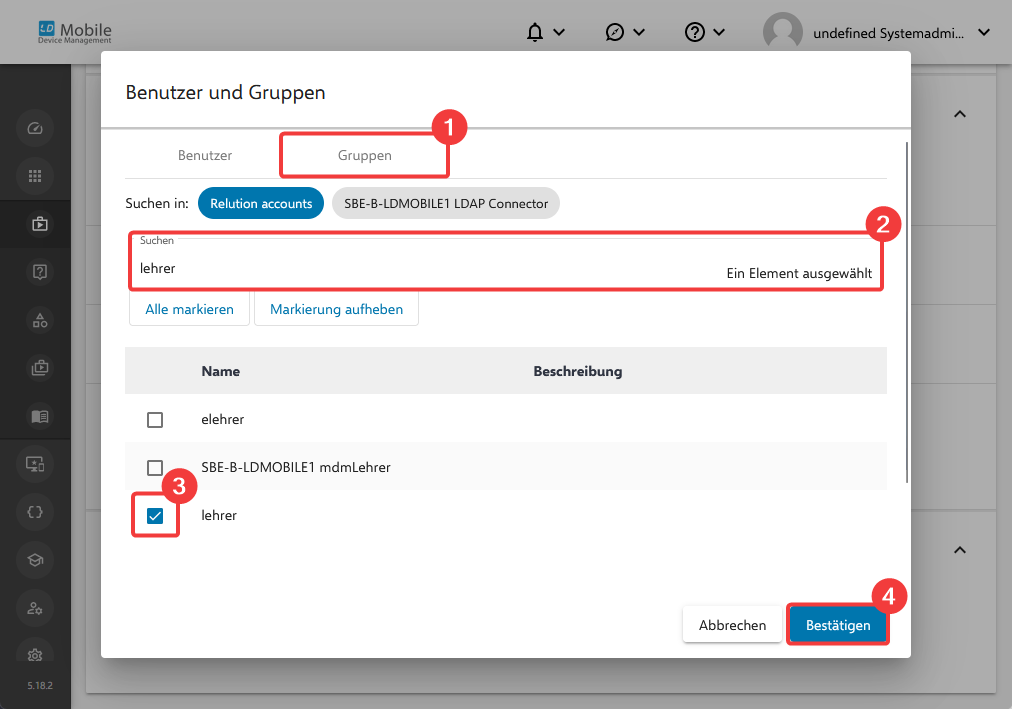The height and width of the screenshot is (709, 1012).
Task: Tick the SBE-B-LDMOBILE1 mdmLehrer checkbox
Action: (155, 468)
